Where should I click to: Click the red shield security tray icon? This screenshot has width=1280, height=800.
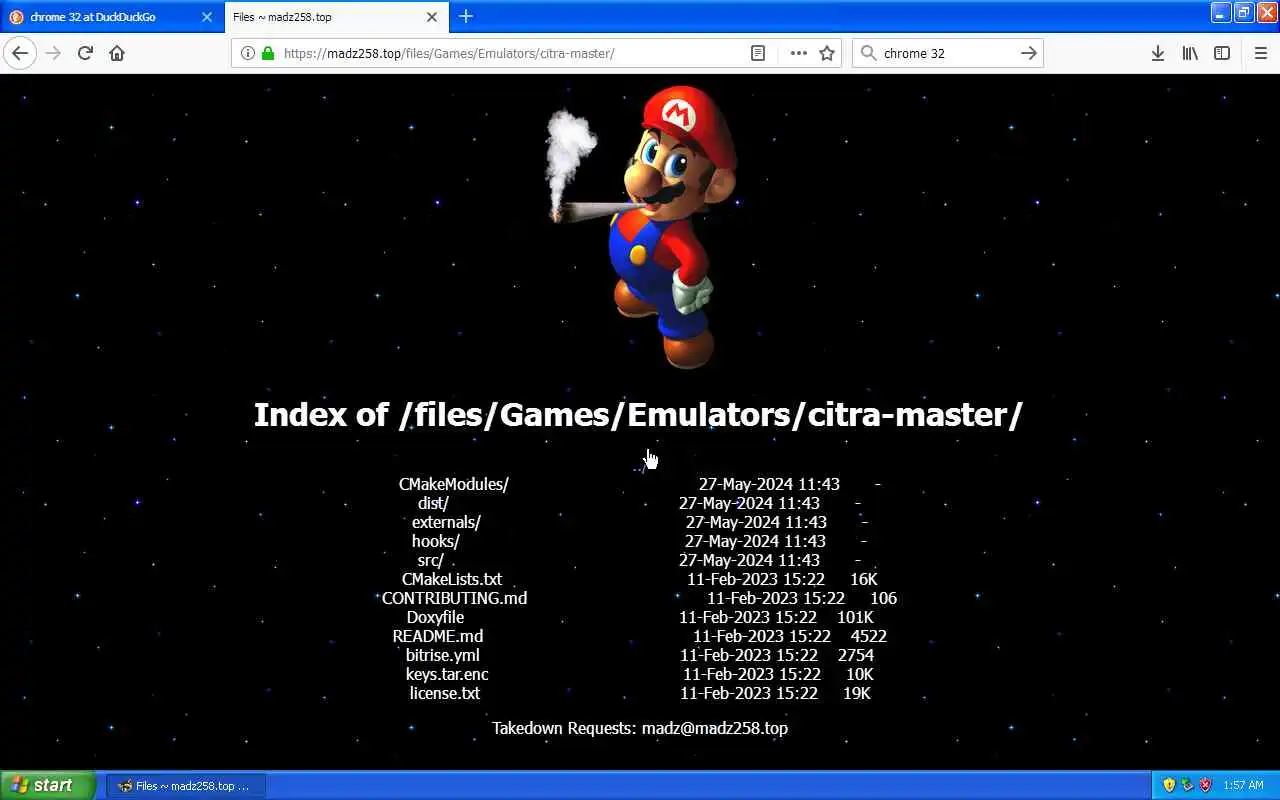pos(1206,786)
